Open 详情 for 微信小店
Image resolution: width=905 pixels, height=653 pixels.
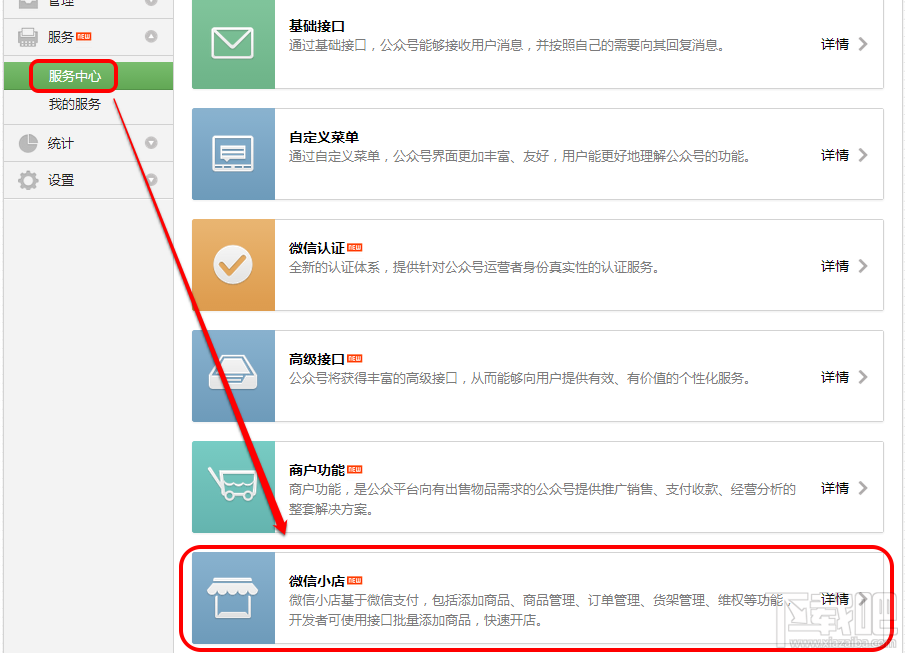834,598
